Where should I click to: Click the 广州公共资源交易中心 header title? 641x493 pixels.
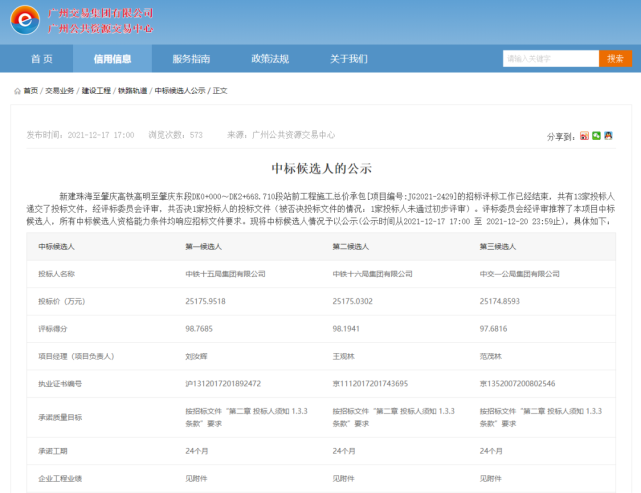100,29
